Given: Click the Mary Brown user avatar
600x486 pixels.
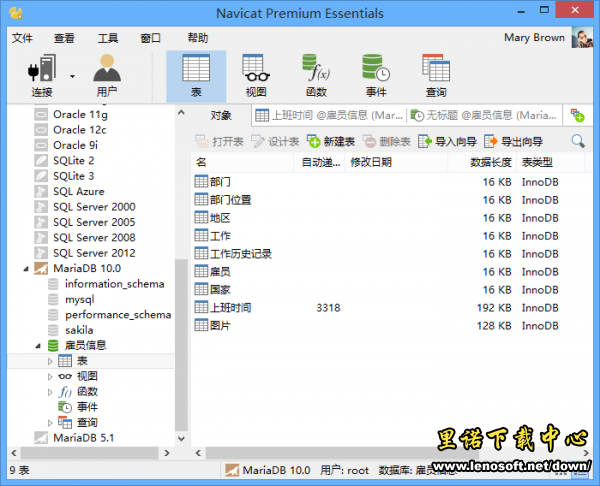Looking at the screenshot, I should tap(582, 38).
